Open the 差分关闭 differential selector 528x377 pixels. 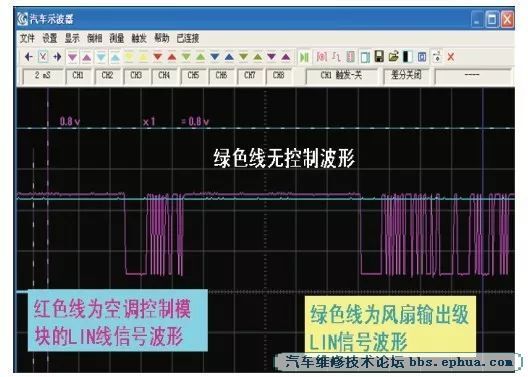406,76
